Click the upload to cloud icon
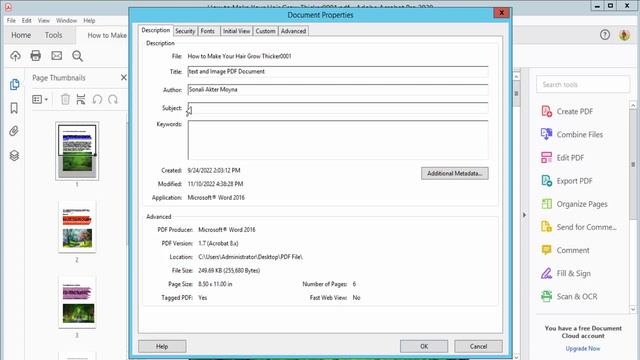Screen dimensions: 640x360 (x=16, y=56)
